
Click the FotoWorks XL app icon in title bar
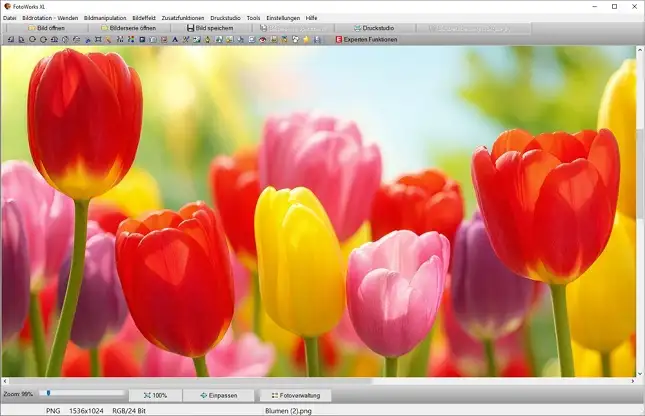pos(7,7)
